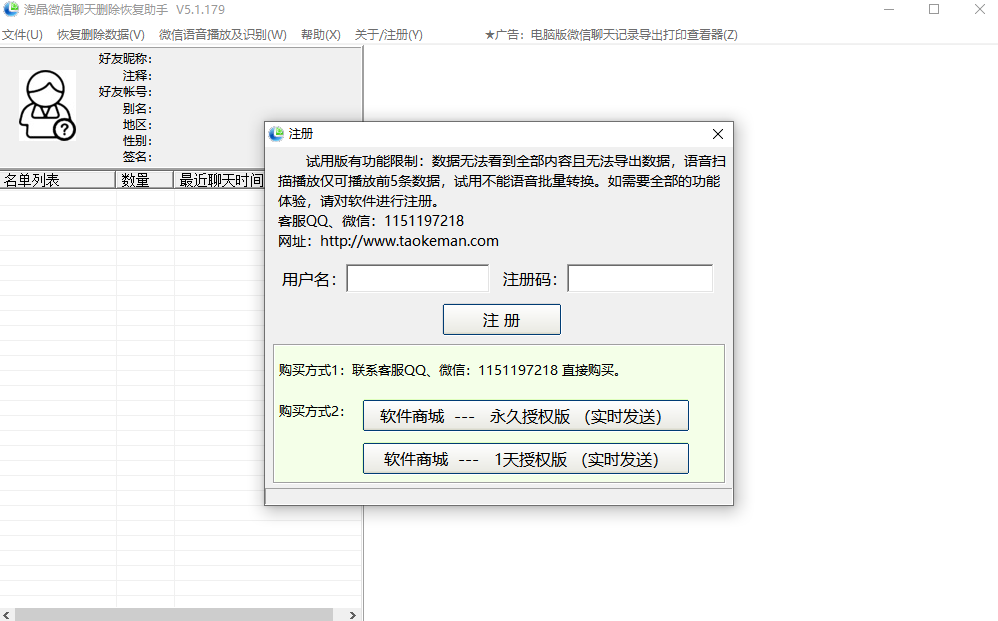The image size is (998, 621).
Task: Maximize the main application window
Action: [934, 10]
